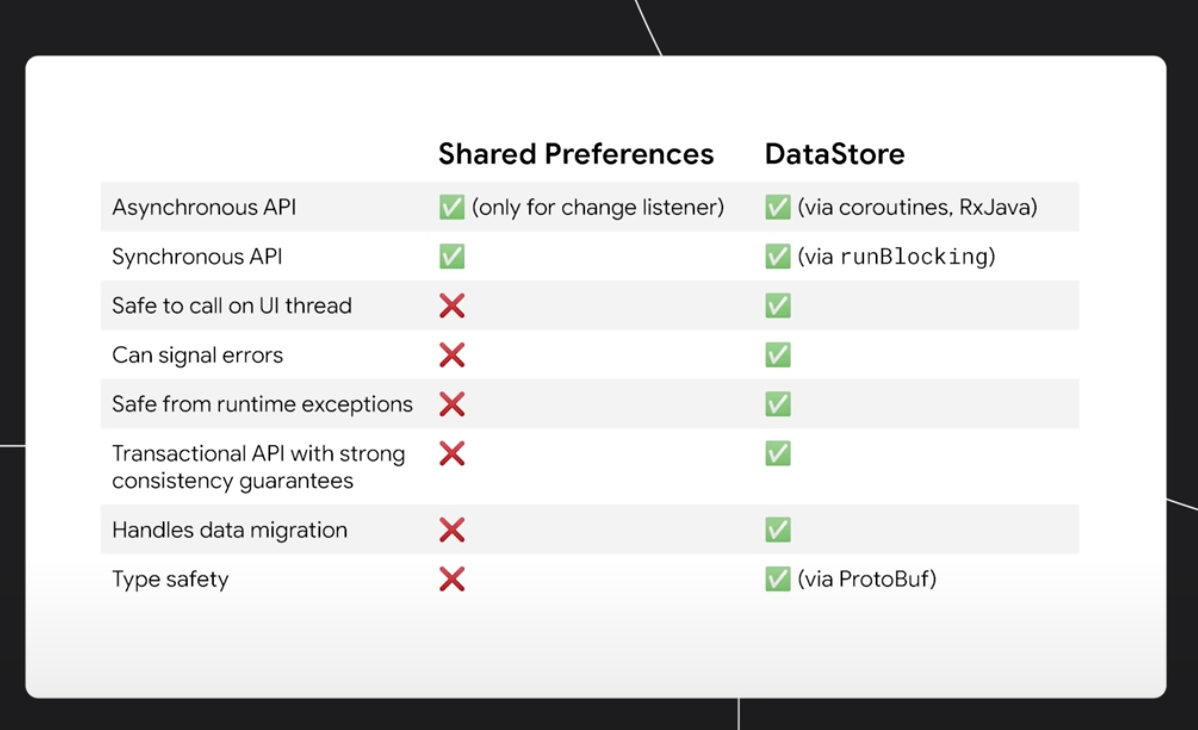Select the Type safety row label
Viewport: 1198px width, 730px height.
(170, 579)
